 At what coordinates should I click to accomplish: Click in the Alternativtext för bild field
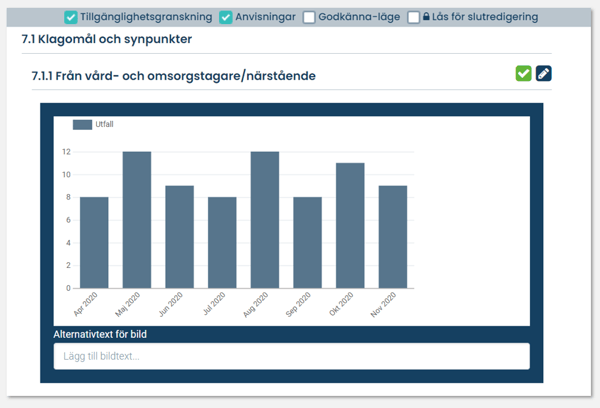coord(291,356)
